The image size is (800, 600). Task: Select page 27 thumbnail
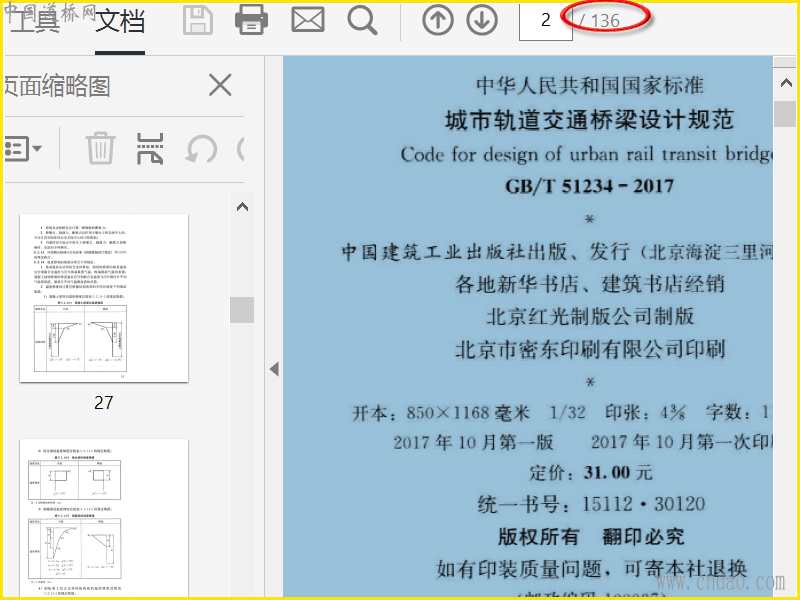(x=104, y=298)
